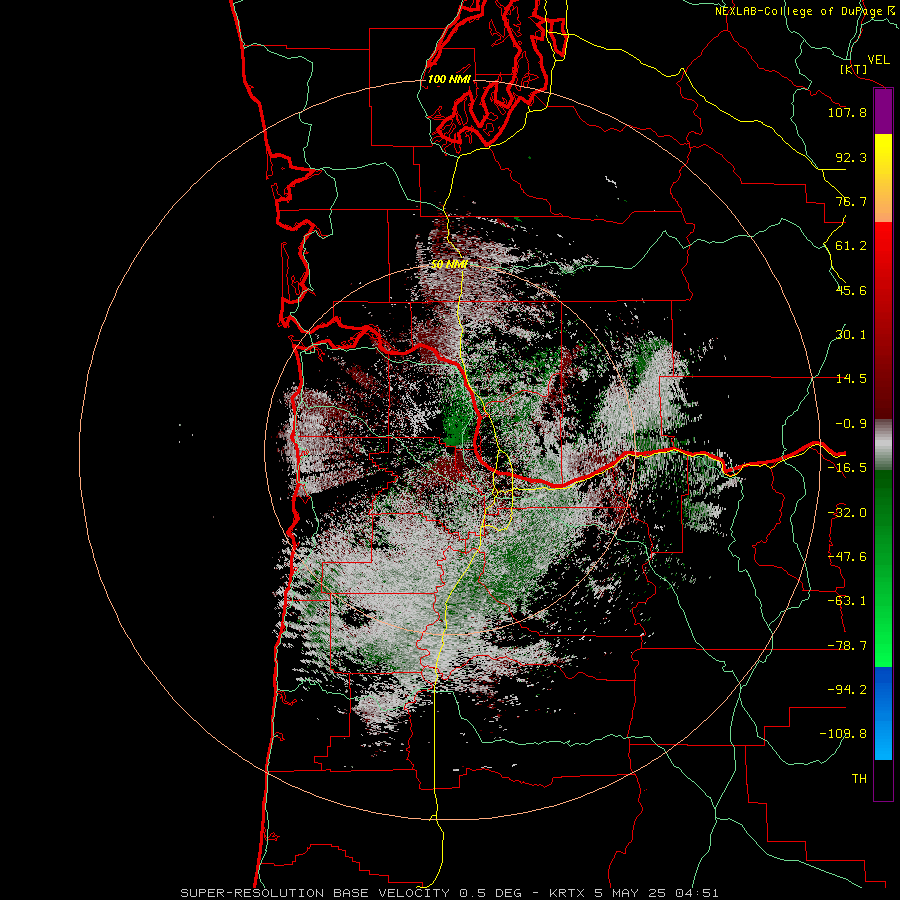Click the -63.1 velocity scale value

pyautogui.click(x=847, y=601)
